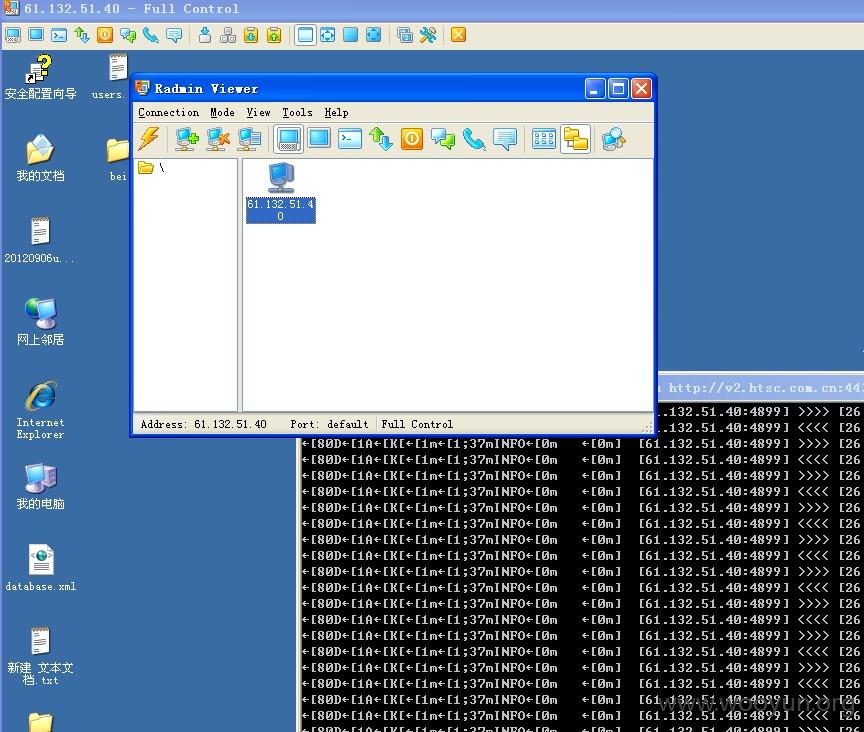Switch to stretch view mode
The width and height of the screenshot is (864, 732).
tap(327, 35)
